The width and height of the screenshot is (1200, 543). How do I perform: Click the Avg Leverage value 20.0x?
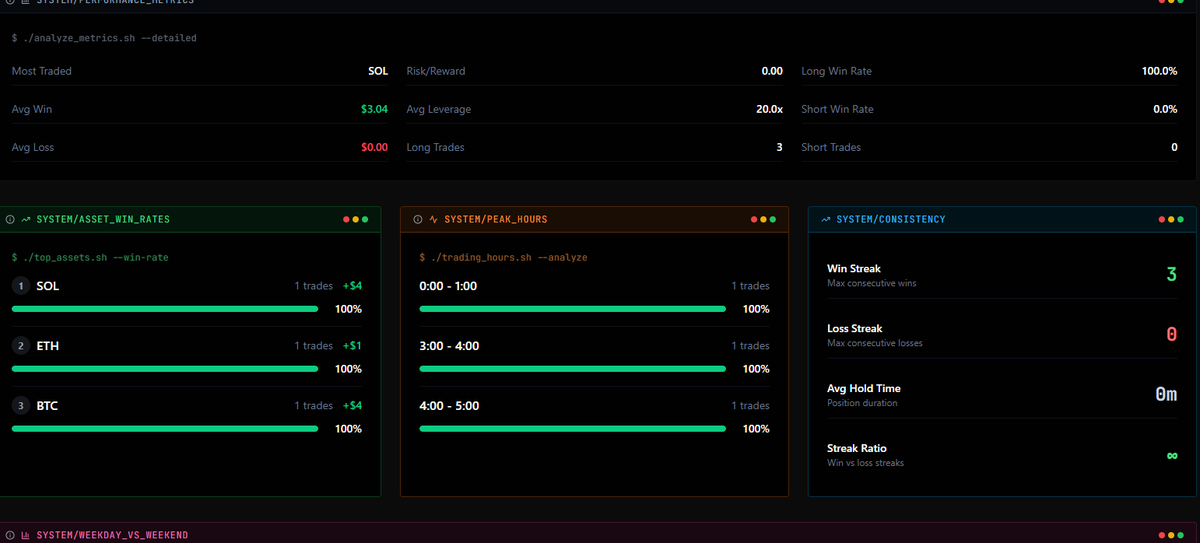[x=769, y=109]
